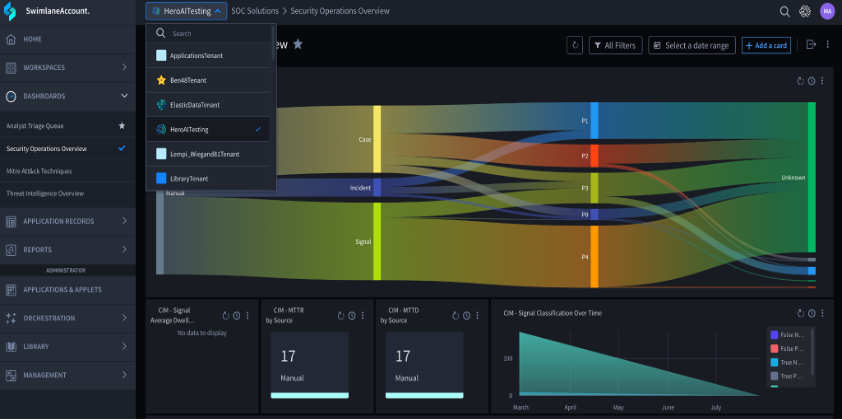Open kebab menu on CIM - Signal Average Dwell card

click(x=248, y=316)
